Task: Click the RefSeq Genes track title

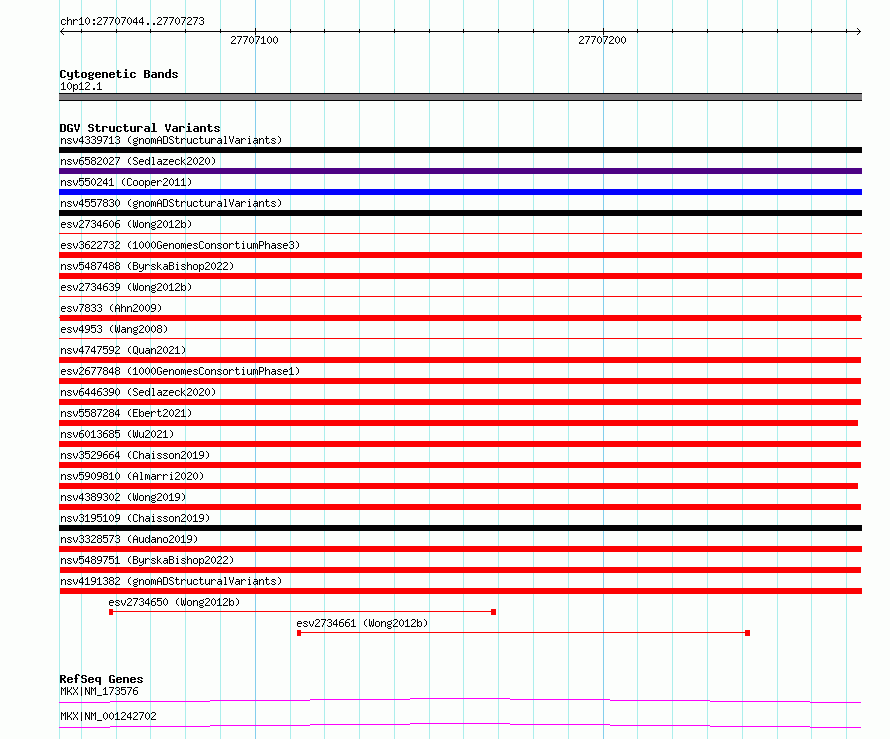Action: click(x=101, y=679)
